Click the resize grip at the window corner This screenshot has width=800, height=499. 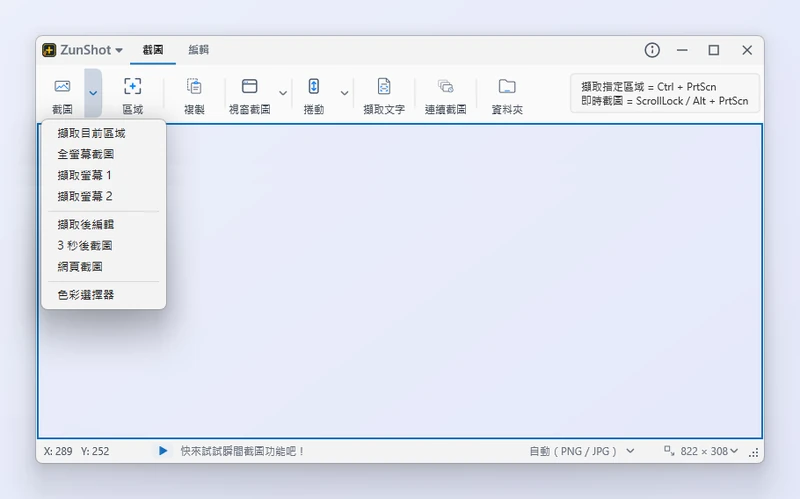point(754,453)
